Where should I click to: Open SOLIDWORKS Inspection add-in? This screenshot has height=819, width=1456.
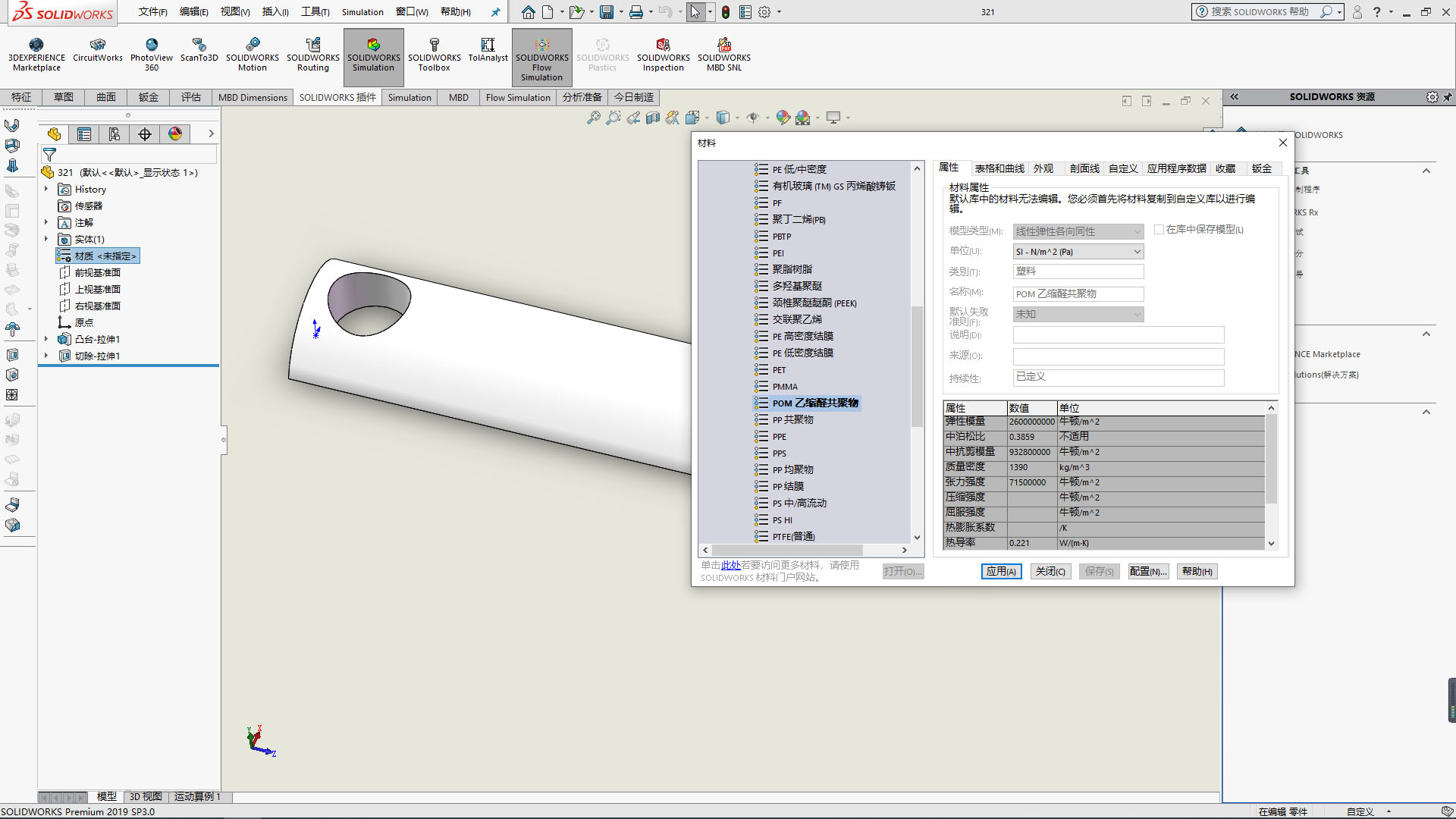click(664, 55)
